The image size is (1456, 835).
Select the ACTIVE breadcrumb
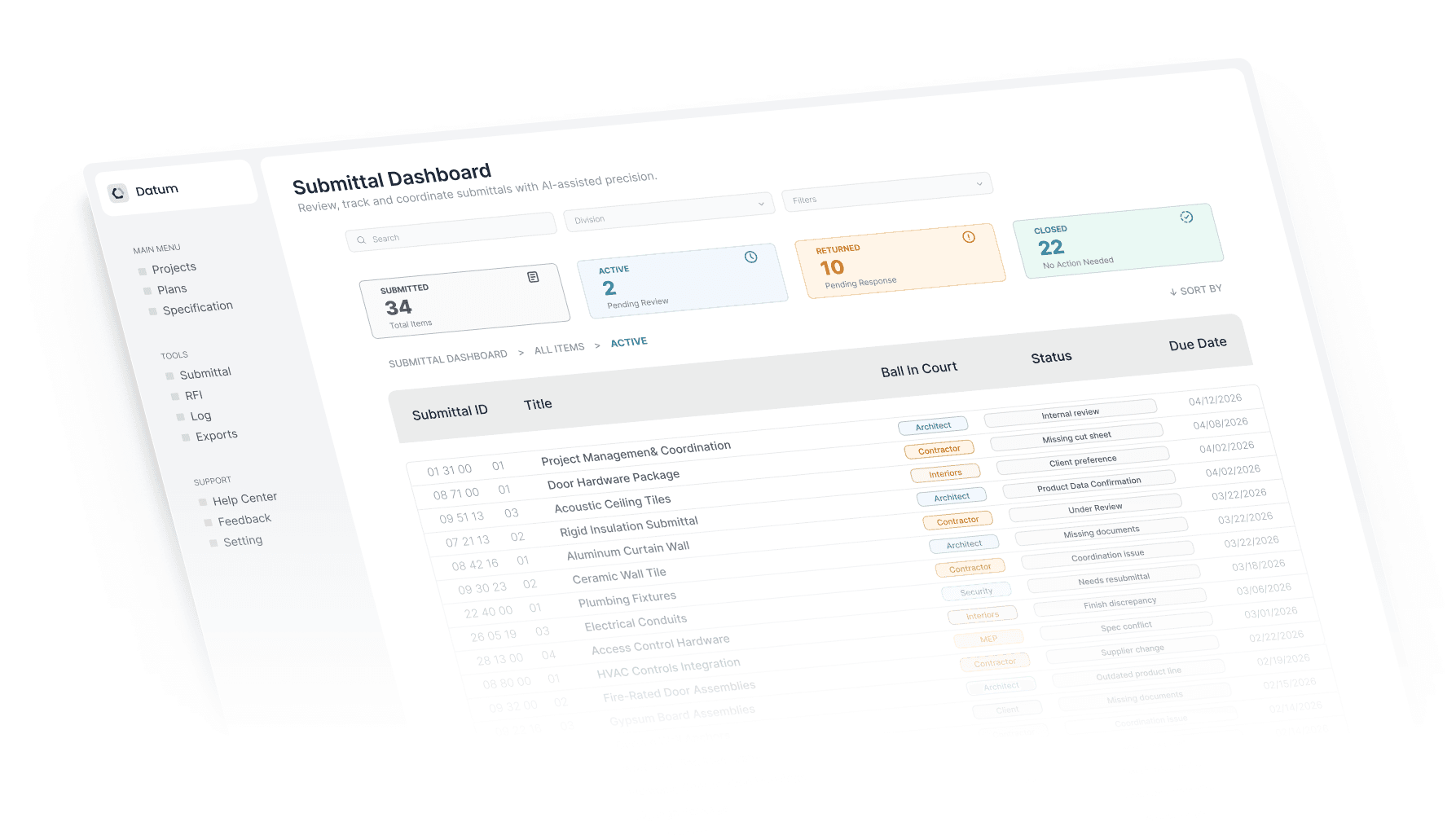[x=629, y=342]
